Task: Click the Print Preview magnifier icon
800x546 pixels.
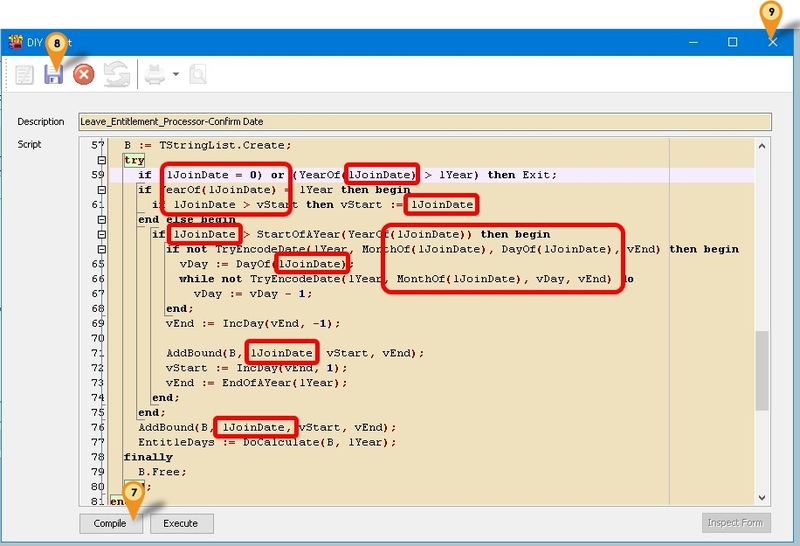Action: [199, 75]
